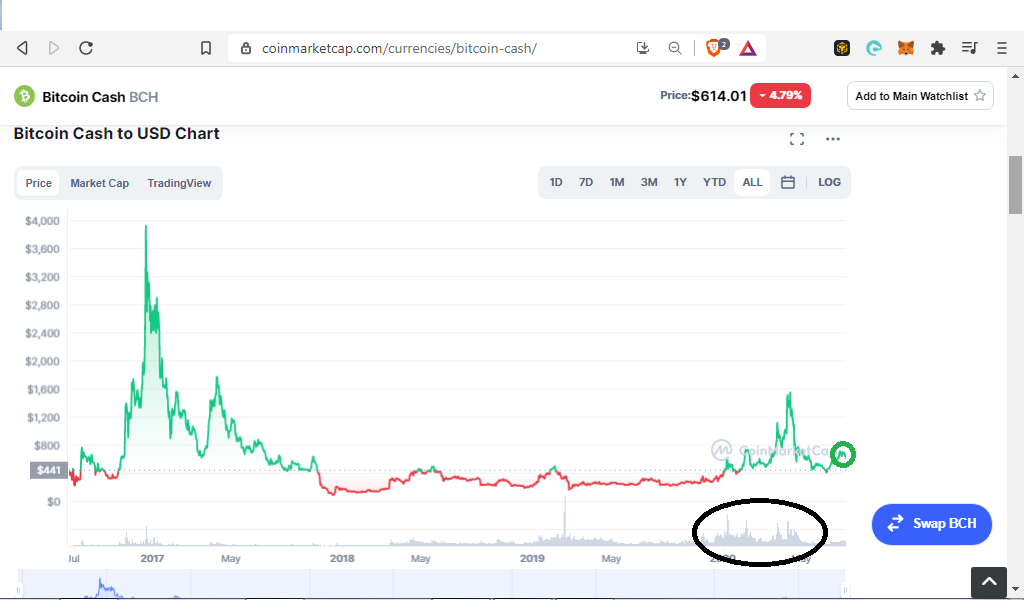Open the extensions puzzle icon
Screen dimensions: 1024x600
pos(938,48)
